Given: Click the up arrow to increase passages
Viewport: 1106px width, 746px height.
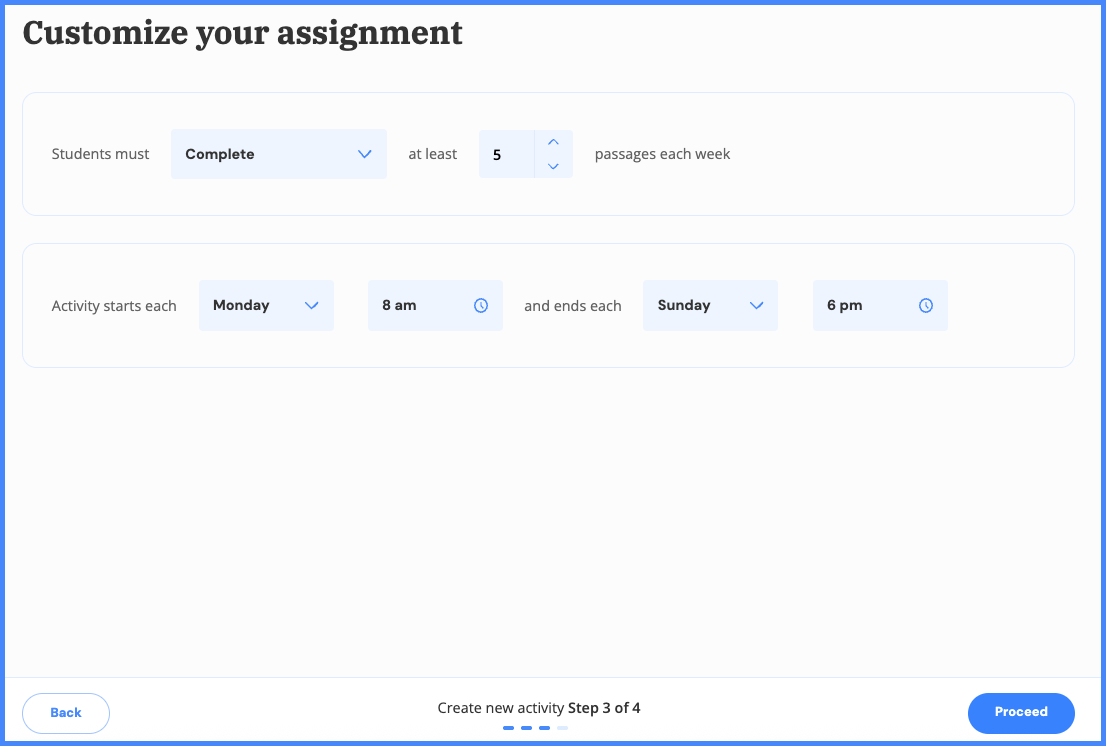Looking at the screenshot, I should pos(553,141).
